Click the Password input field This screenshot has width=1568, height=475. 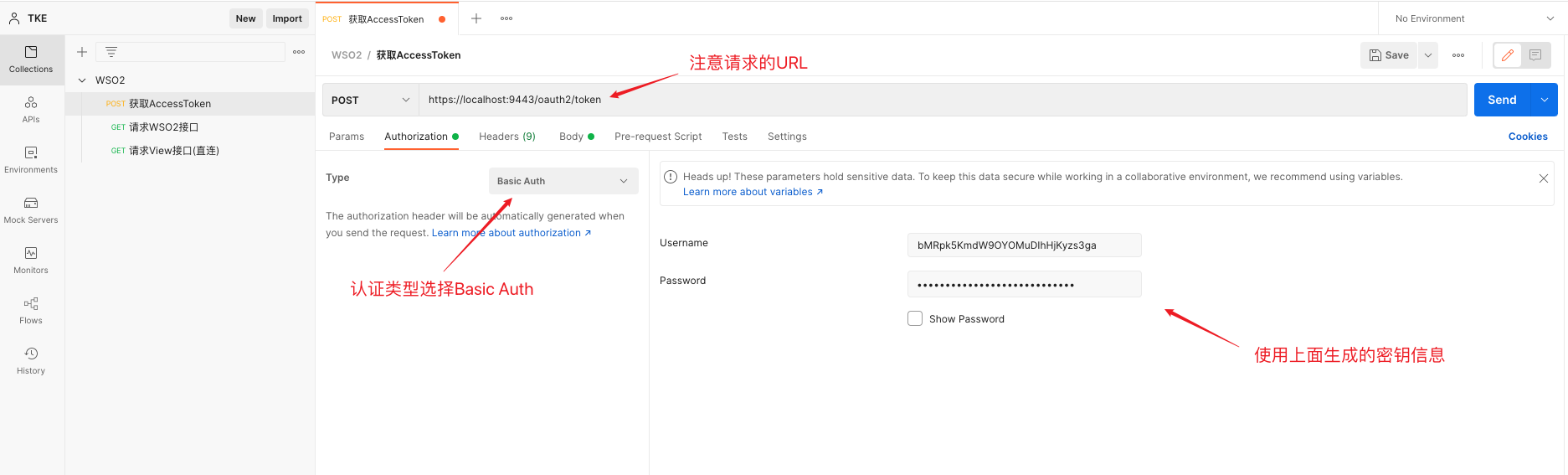click(x=1025, y=284)
